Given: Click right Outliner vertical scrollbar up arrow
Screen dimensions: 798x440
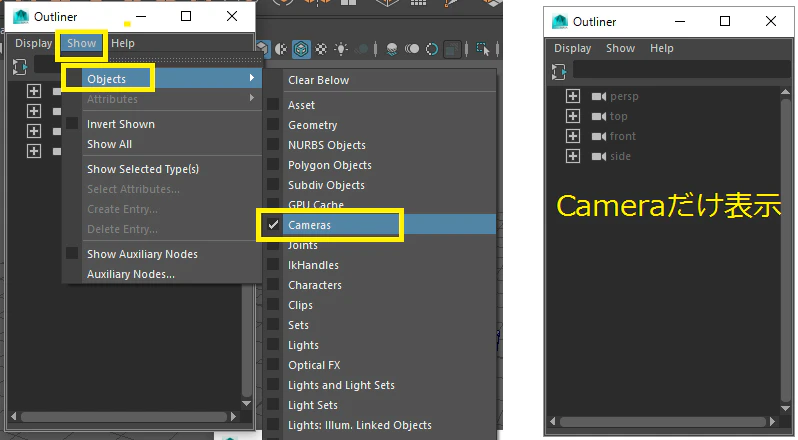Looking at the screenshot, I should [785, 92].
